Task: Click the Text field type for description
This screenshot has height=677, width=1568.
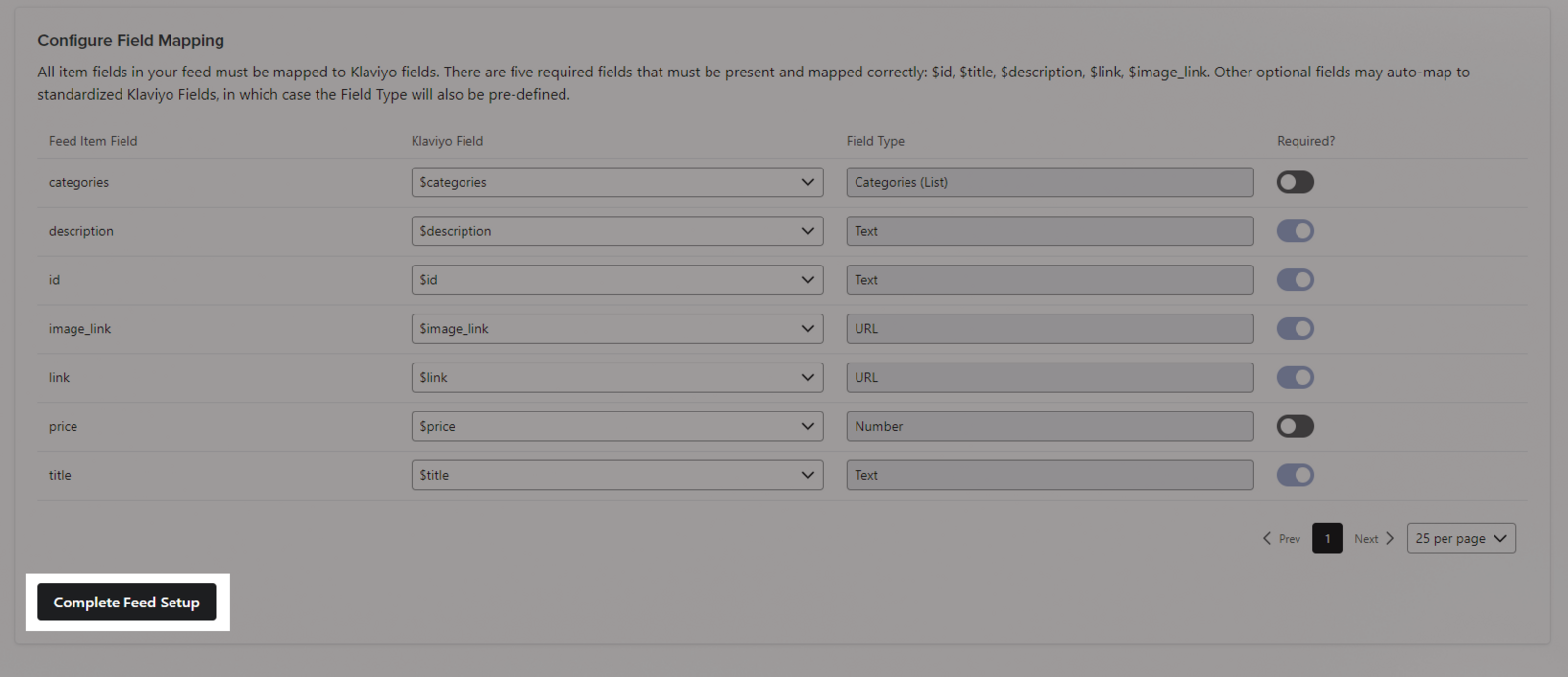Action: [x=1050, y=231]
